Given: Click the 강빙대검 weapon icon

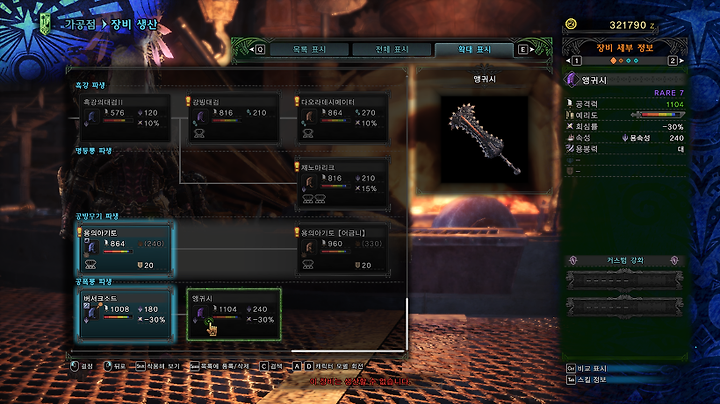Looking at the screenshot, I should tap(200, 117).
